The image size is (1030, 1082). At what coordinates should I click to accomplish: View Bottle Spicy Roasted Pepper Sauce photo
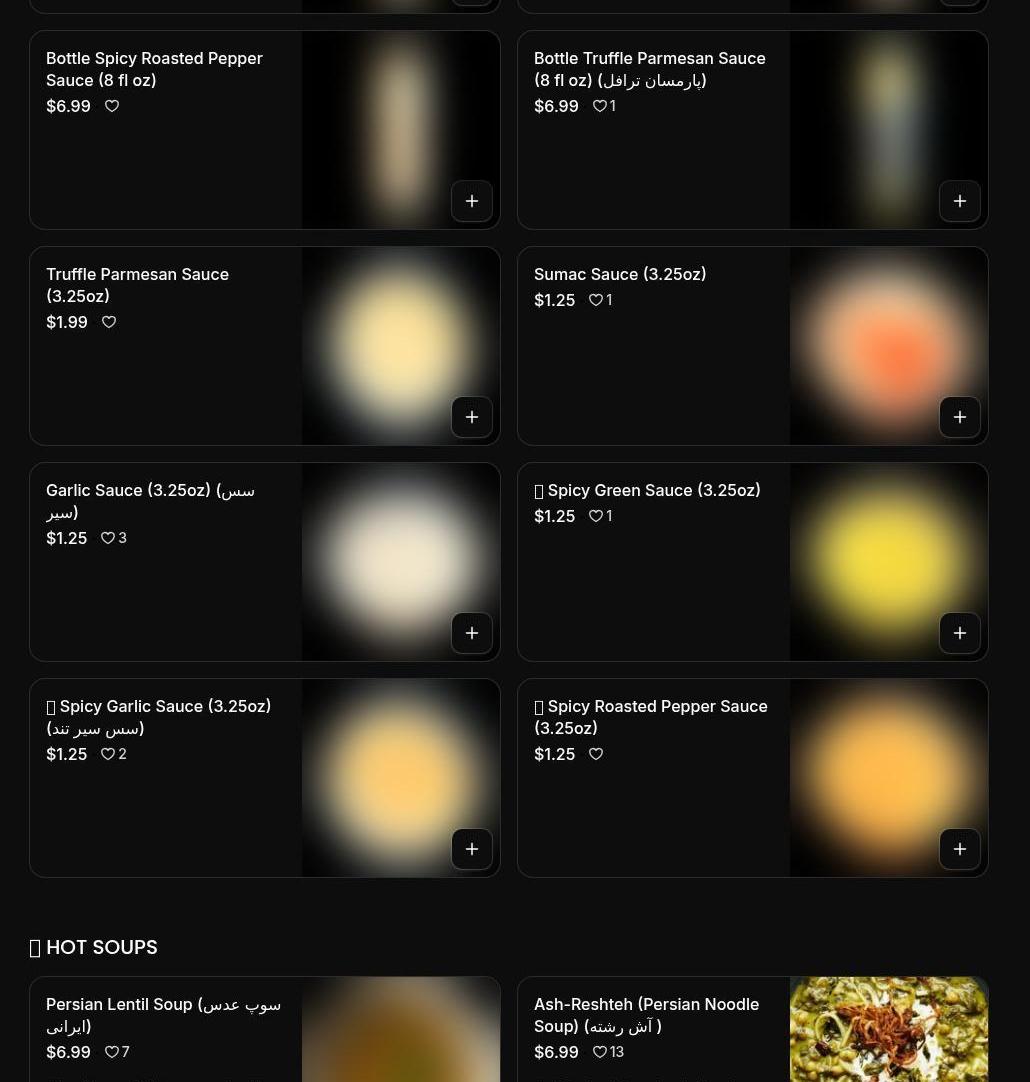pyautogui.click(x=401, y=130)
